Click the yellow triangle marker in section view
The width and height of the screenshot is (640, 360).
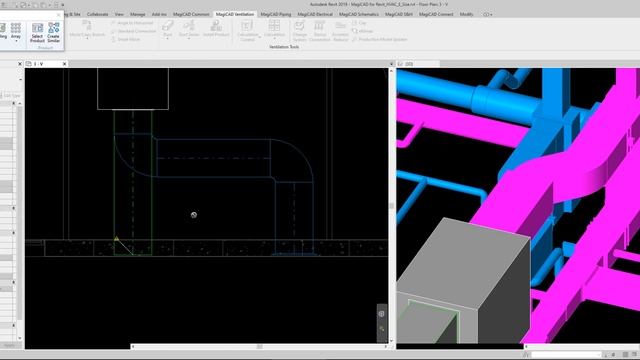pyautogui.click(x=116, y=238)
